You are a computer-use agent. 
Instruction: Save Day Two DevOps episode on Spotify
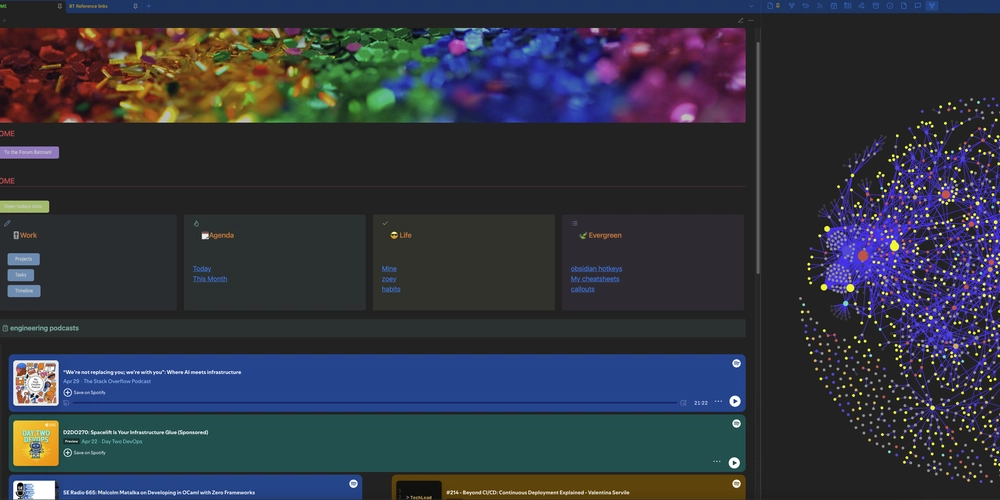tap(85, 453)
